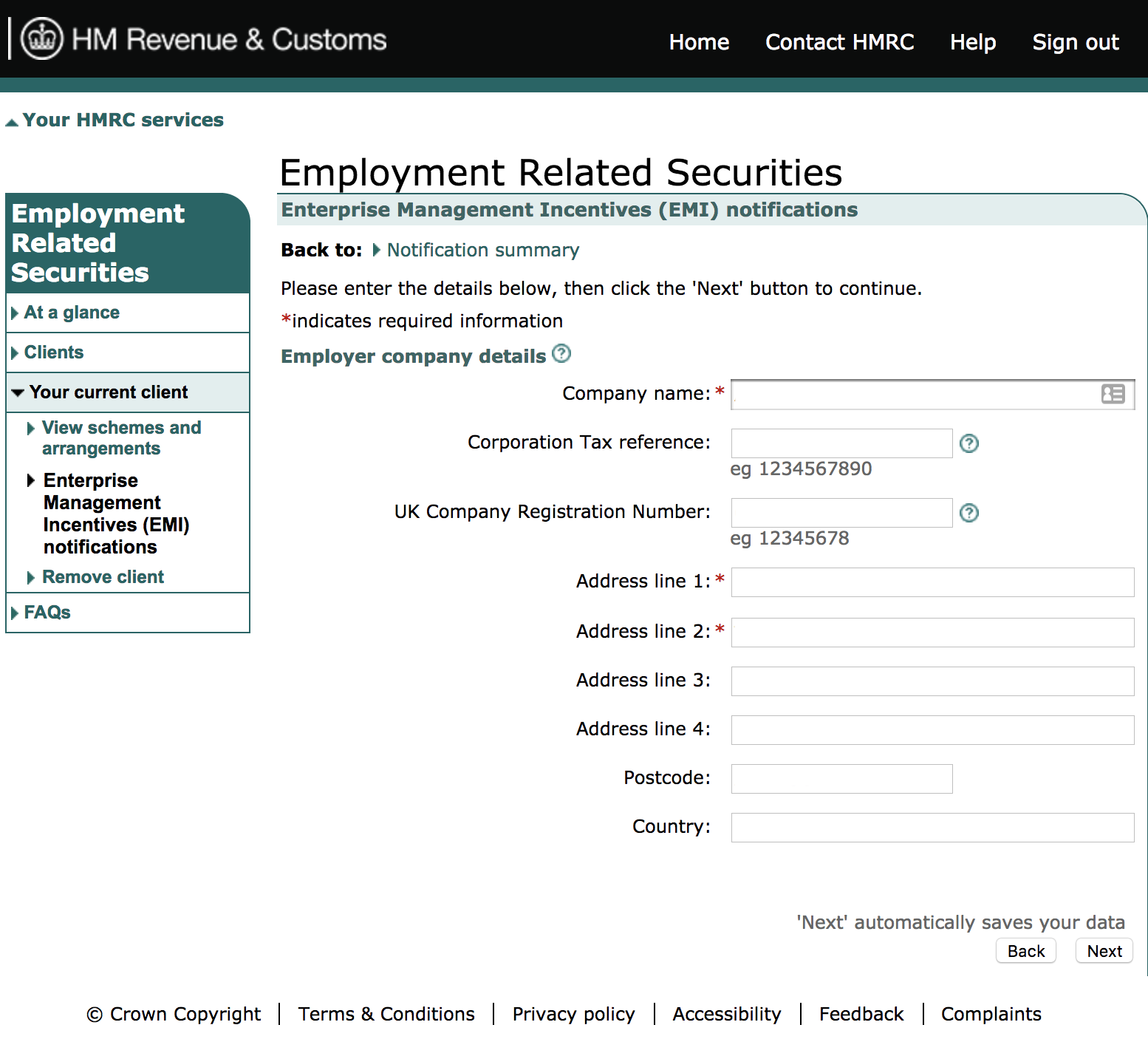This screenshot has width=1148, height=1056.
Task: Open help for UK Company Registration Number
Action: (969, 513)
